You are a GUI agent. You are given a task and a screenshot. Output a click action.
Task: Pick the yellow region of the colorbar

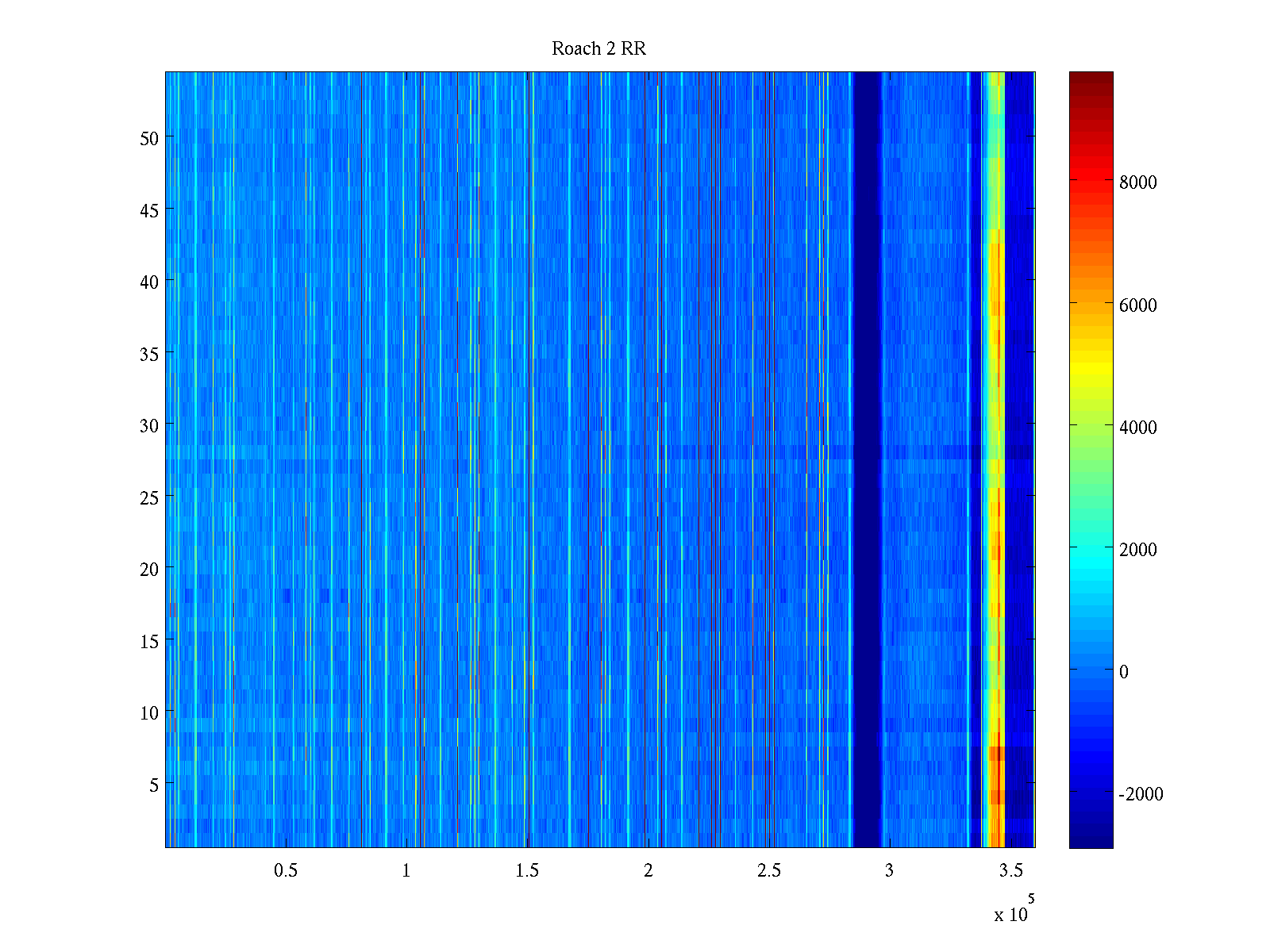coord(1091,373)
